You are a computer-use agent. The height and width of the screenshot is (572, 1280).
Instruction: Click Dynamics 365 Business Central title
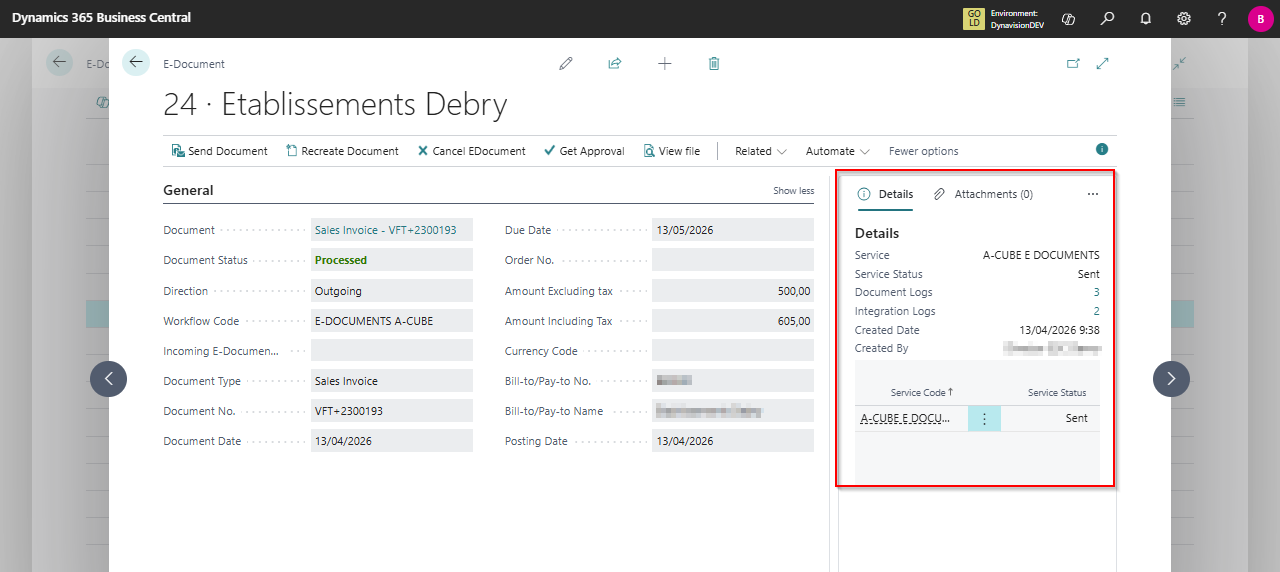[101, 18]
